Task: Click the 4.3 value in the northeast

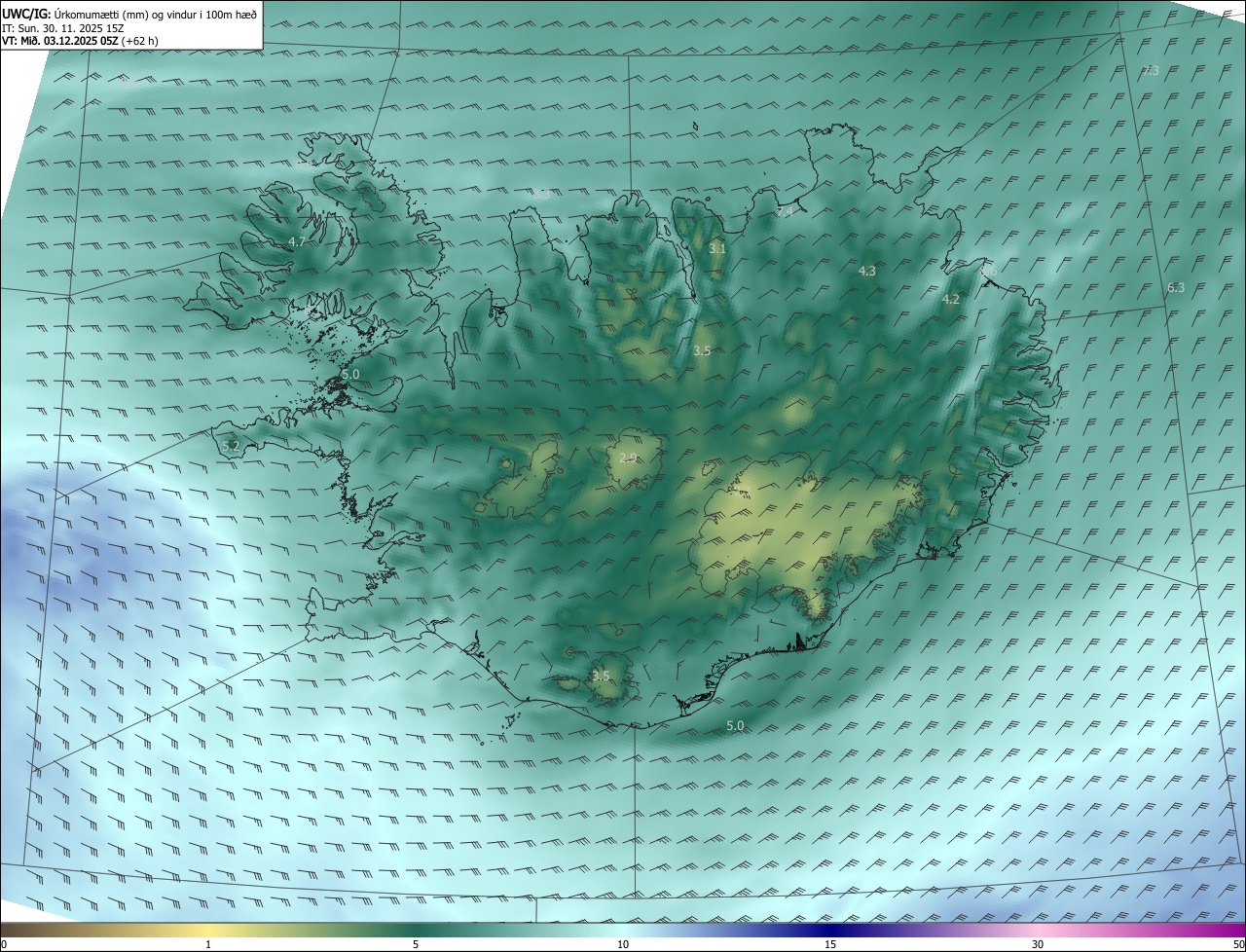Action: coord(867,271)
